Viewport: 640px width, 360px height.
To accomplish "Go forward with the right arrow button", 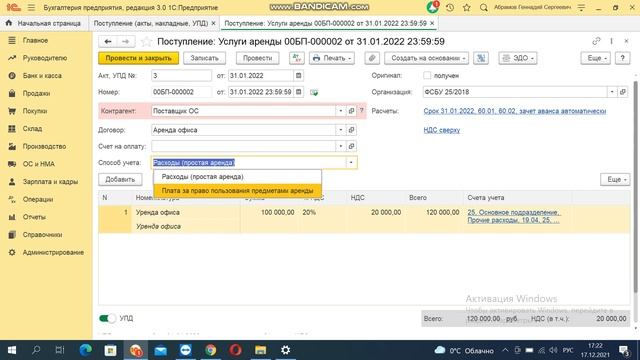I will click(126, 42).
